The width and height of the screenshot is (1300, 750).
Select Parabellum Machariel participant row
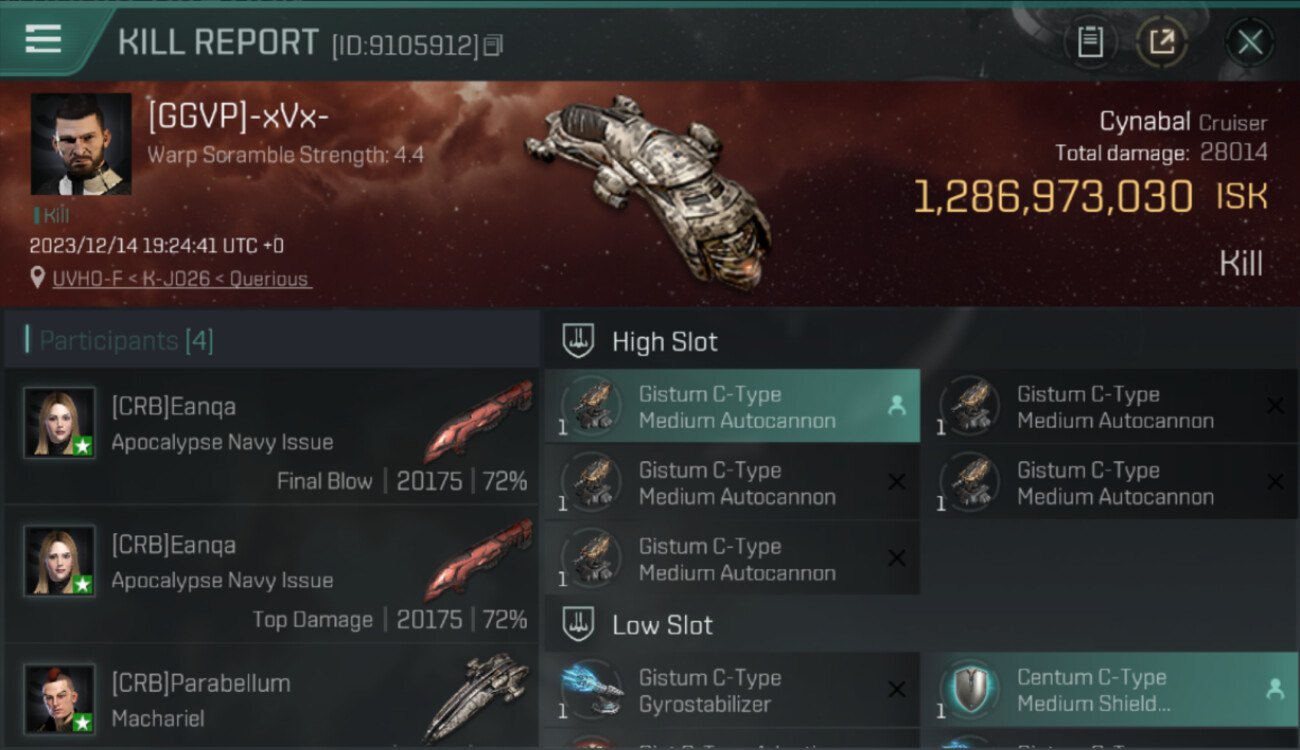click(x=271, y=697)
